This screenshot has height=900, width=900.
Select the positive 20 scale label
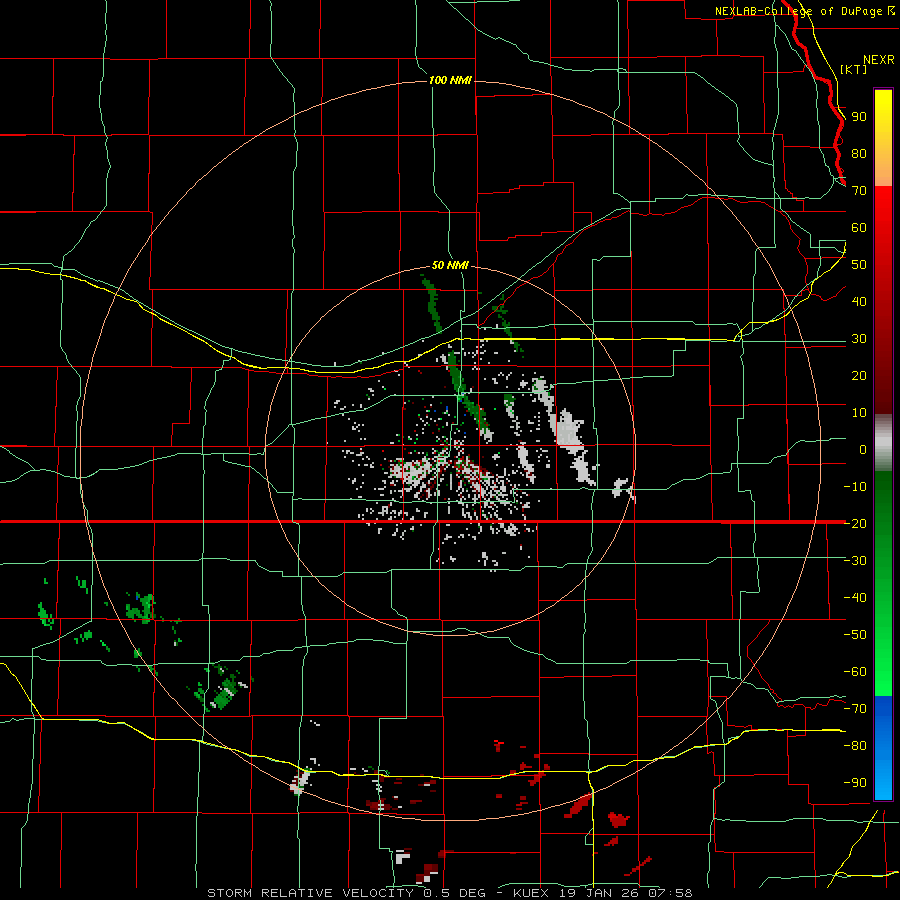point(859,375)
